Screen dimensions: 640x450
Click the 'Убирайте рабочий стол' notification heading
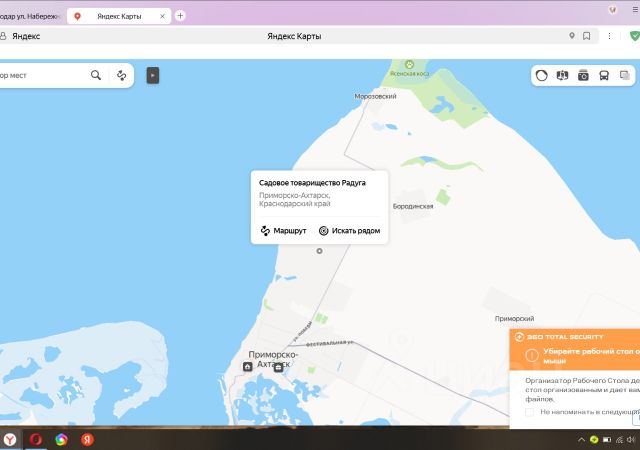591,356
